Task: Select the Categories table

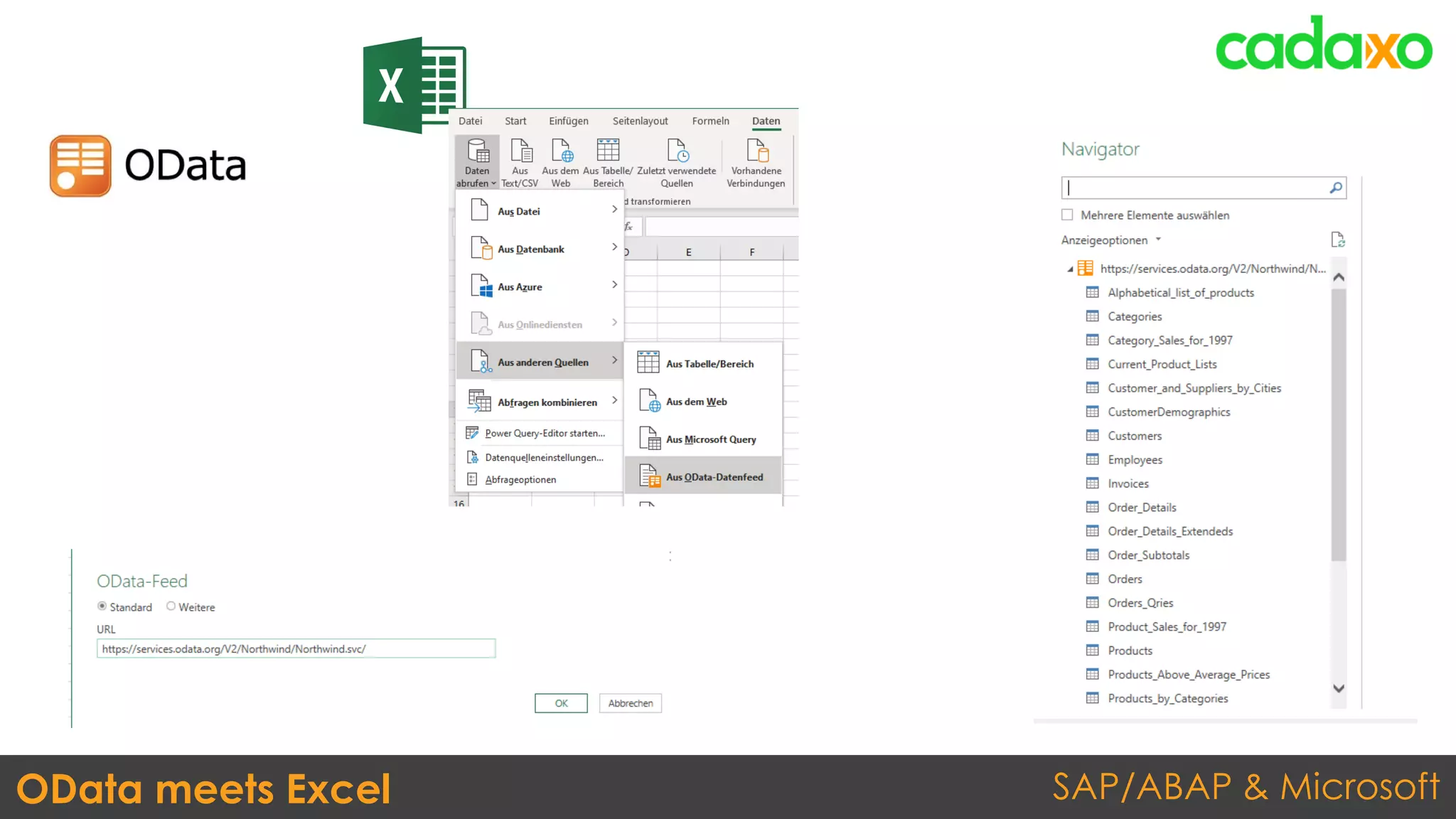Action: pos(1134,316)
